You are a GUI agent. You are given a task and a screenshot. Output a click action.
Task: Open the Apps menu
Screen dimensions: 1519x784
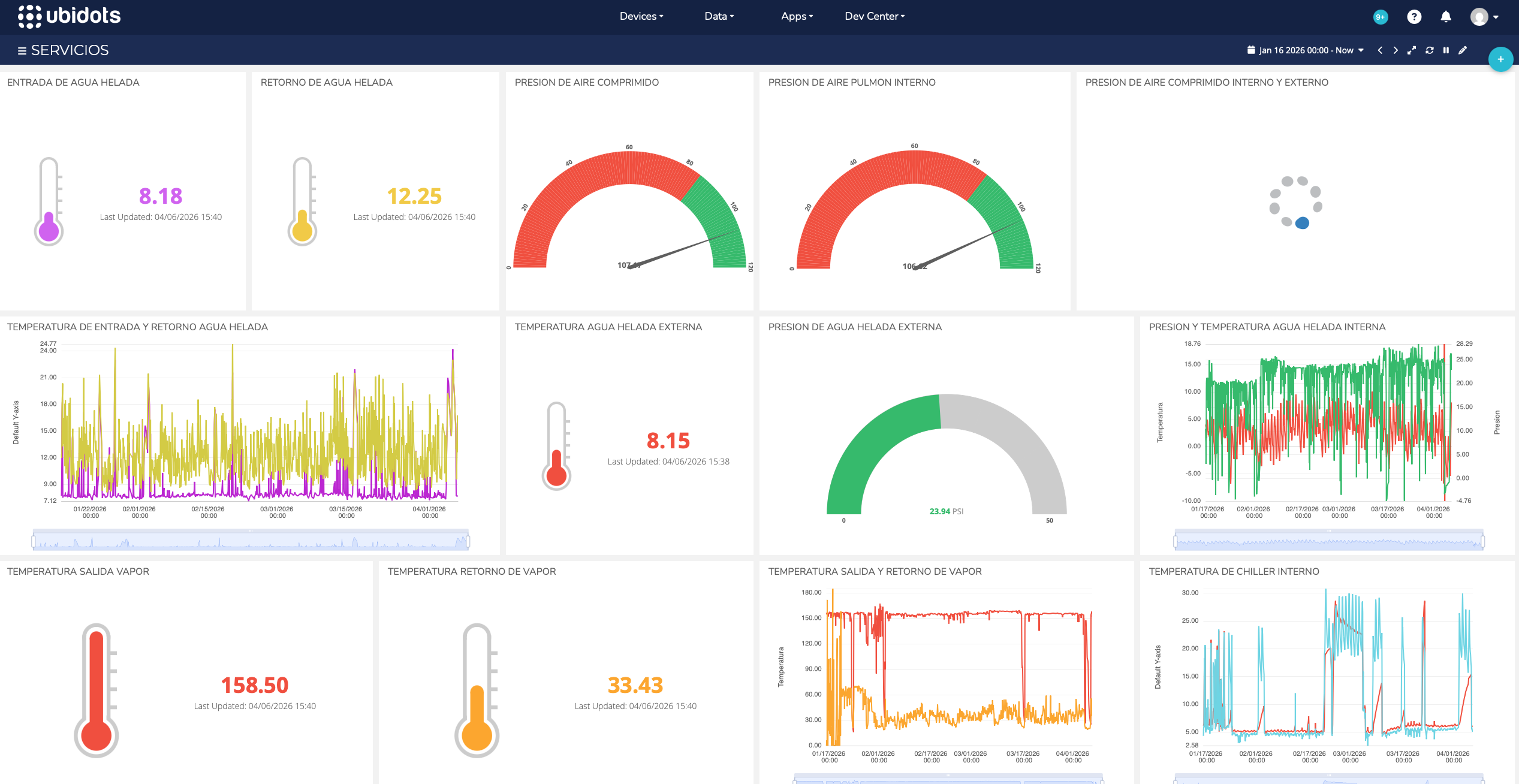[x=797, y=16]
